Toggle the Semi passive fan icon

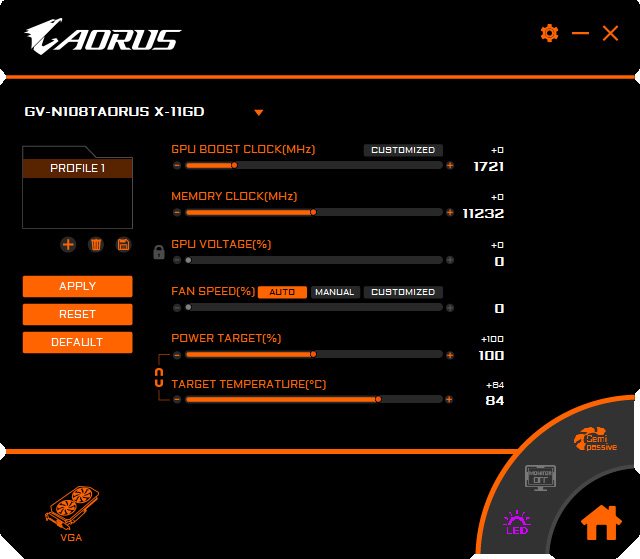pyautogui.click(x=596, y=439)
